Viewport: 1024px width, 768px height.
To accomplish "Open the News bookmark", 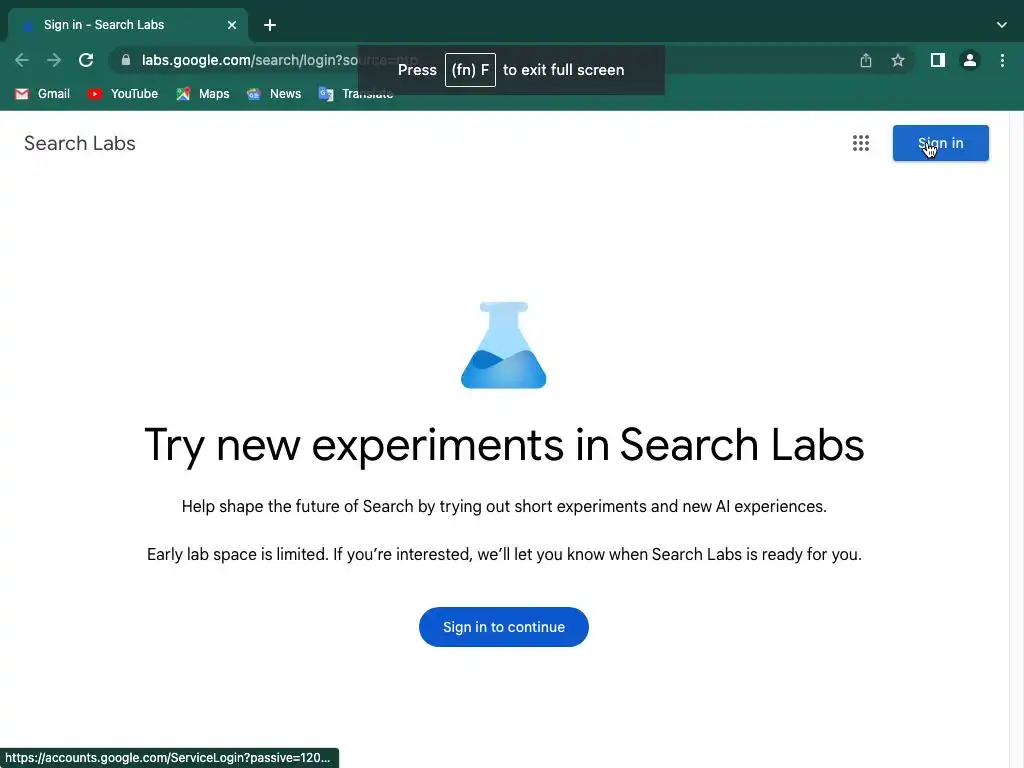I will 274,93.
